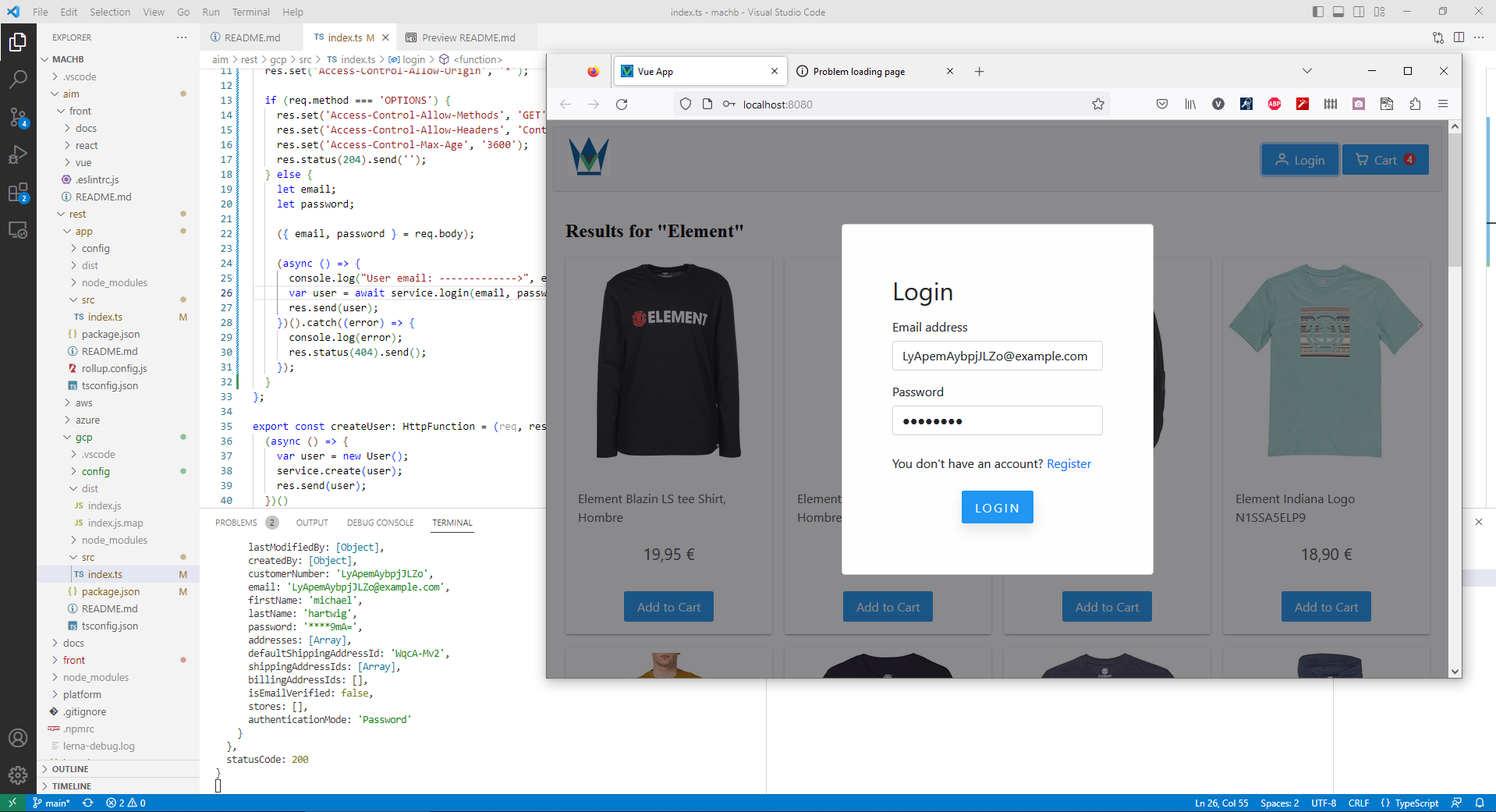
Task: Split the editor to the right
Action: [x=1459, y=37]
